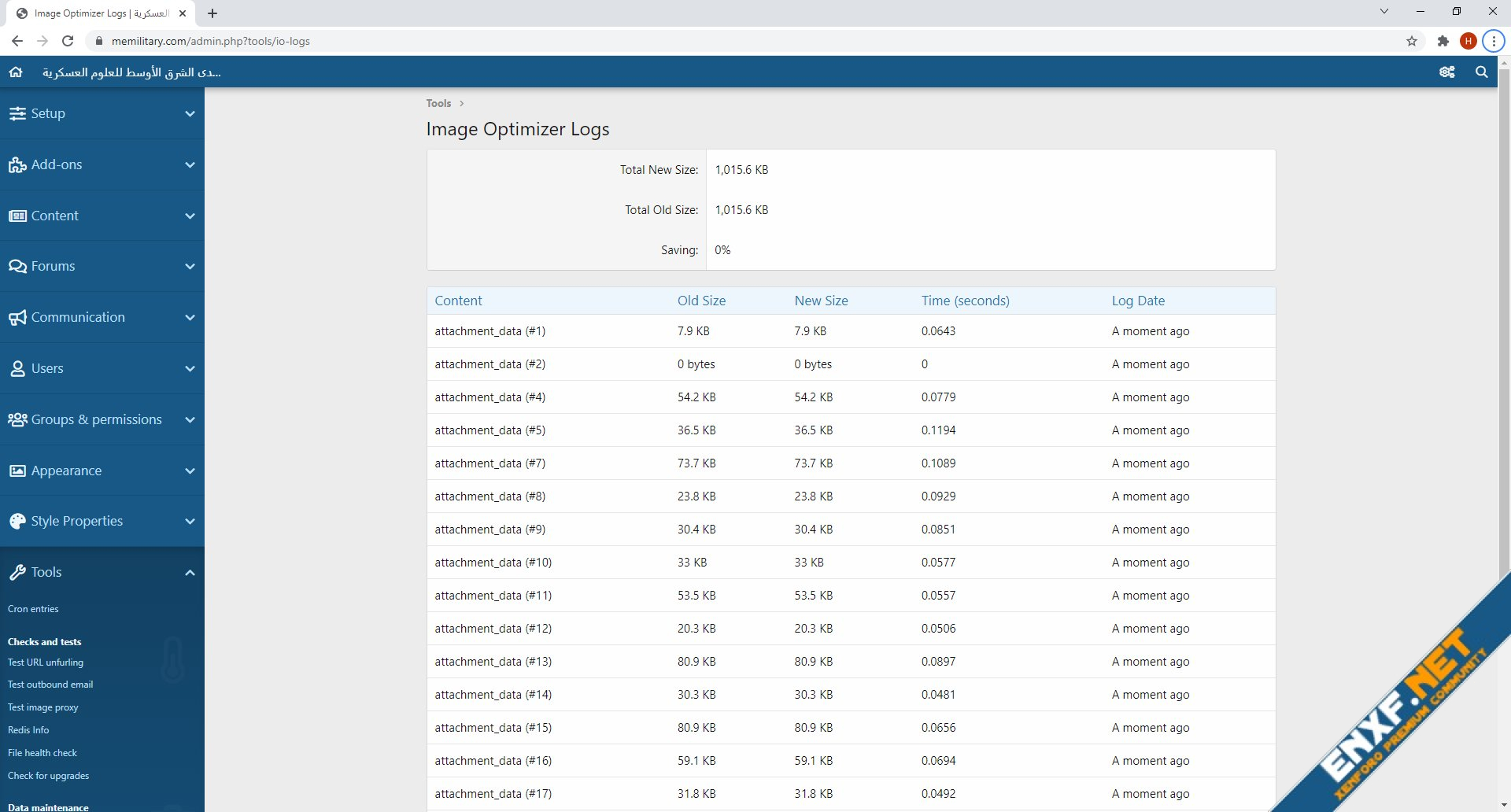Click the vertical page scrollbar
1511x812 pixels.
point(1504,315)
